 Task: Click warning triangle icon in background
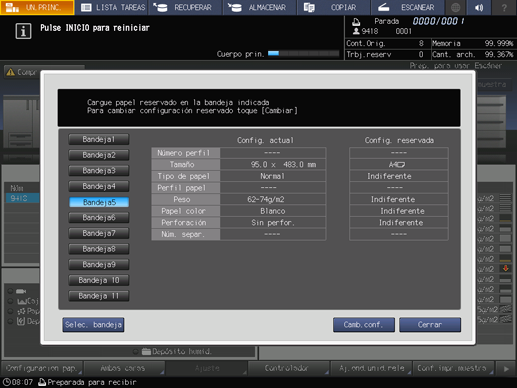coord(10,72)
